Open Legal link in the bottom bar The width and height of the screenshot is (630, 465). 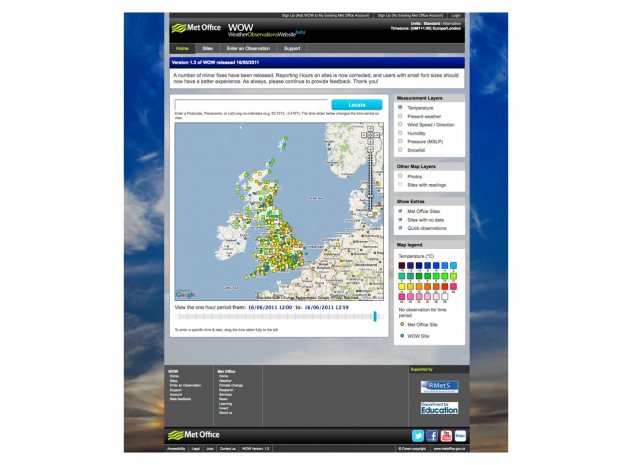[x=196, y=449]
